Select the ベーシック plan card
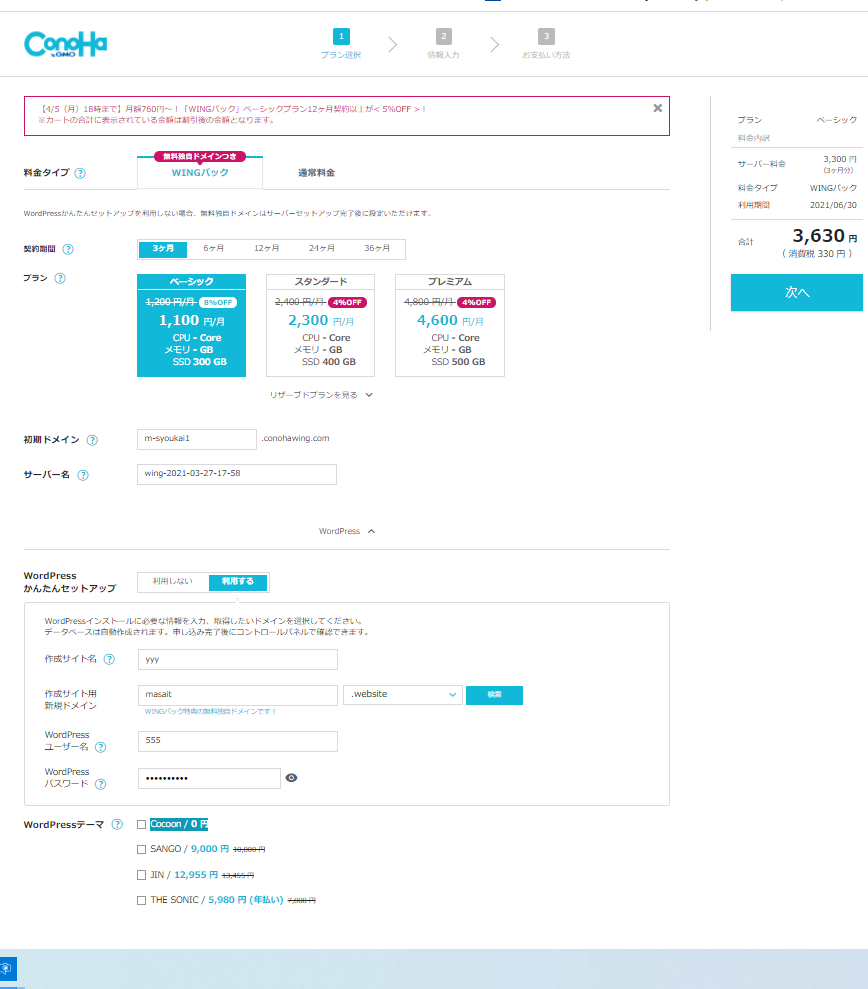Screen dimensions: 868x989 [191, 325]
